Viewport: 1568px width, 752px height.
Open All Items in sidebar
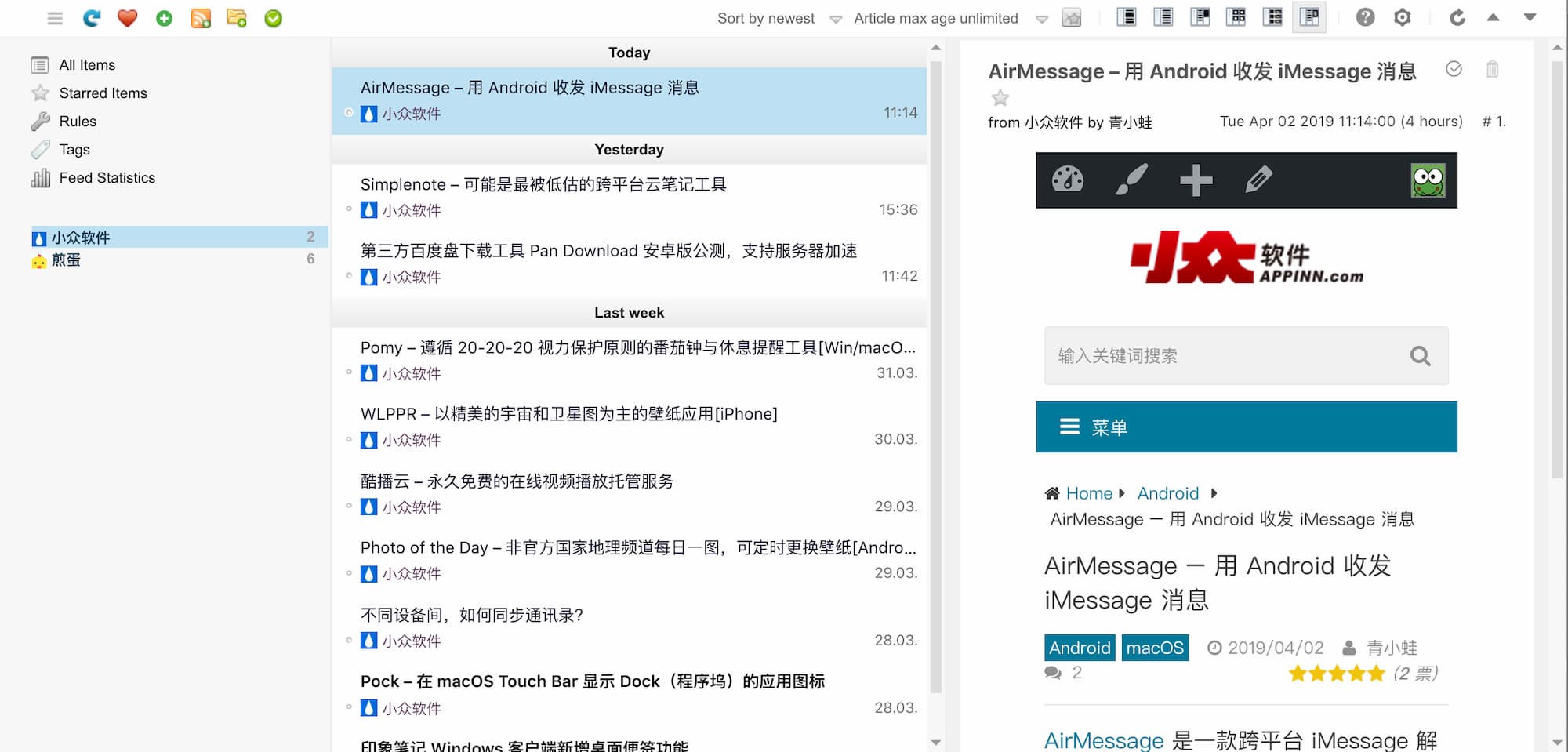87,65
